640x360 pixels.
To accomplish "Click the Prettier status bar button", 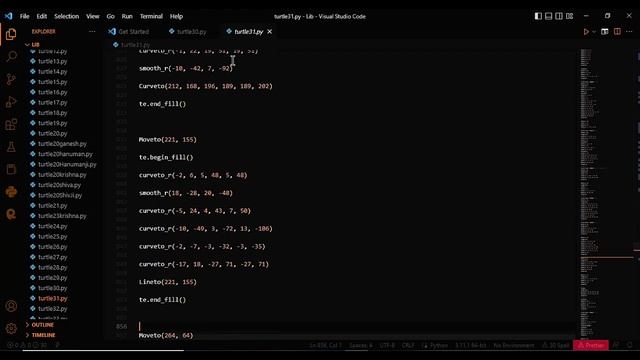I will [591, 345].
